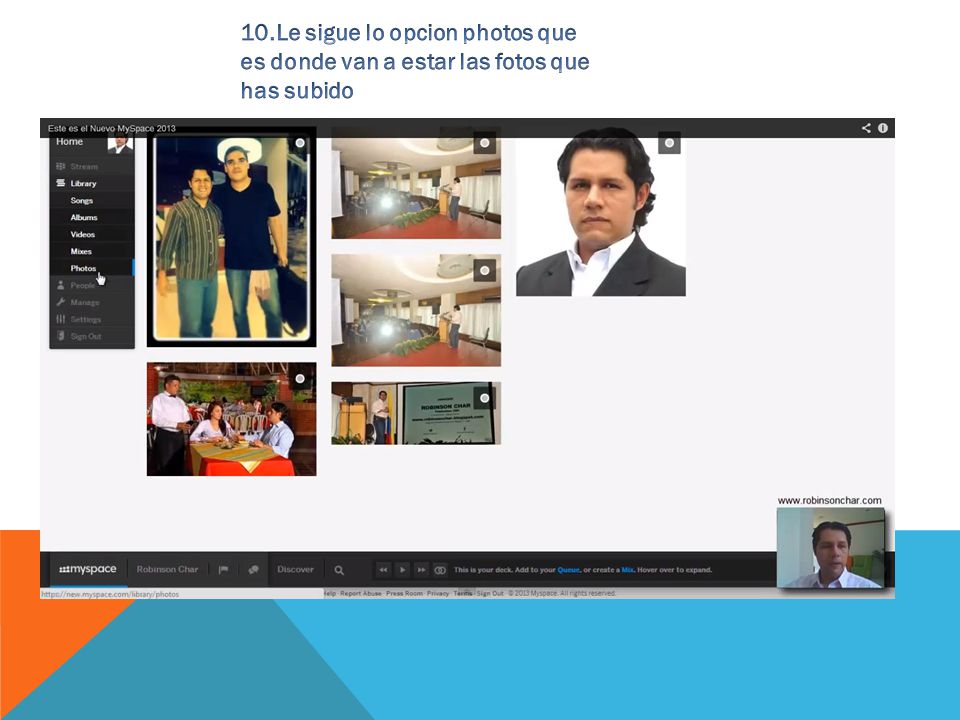The height and width of the screenshot is (720, 960).
Task: Click the info icon in video title bar
Action: [x=883, y=128]
